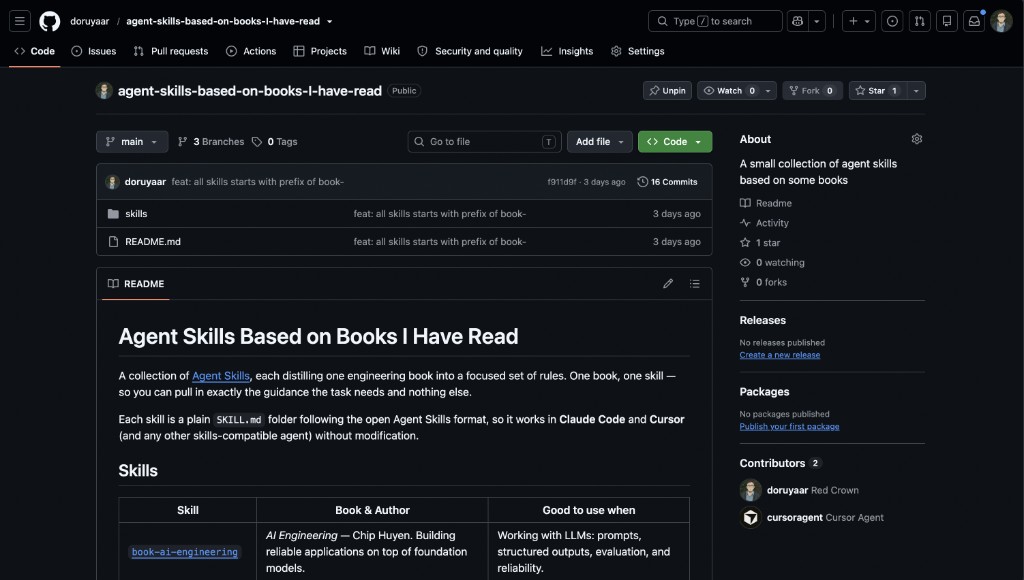The width and height of the screenshot is (1024, 580).
Task: Open the repository Settings tab
Action: point(637,51)
